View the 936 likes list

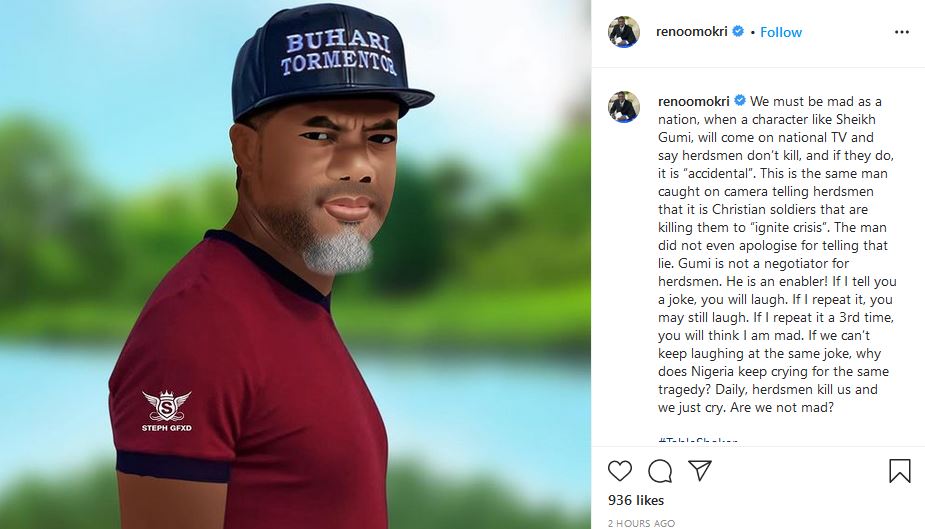[x=635, y=498]
